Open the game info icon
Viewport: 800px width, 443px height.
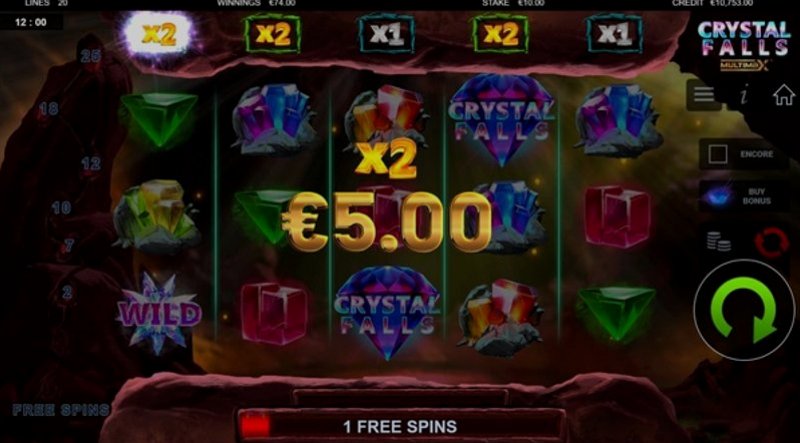point(744,95)
